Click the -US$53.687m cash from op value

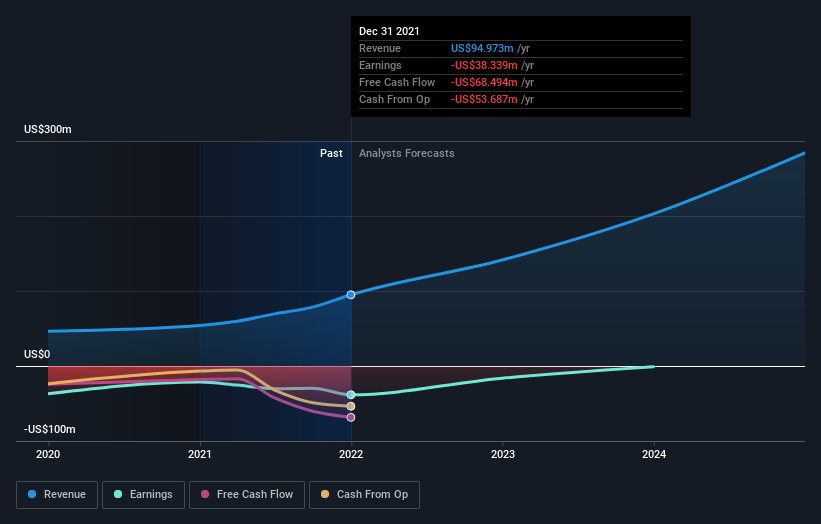pos(484,99)
